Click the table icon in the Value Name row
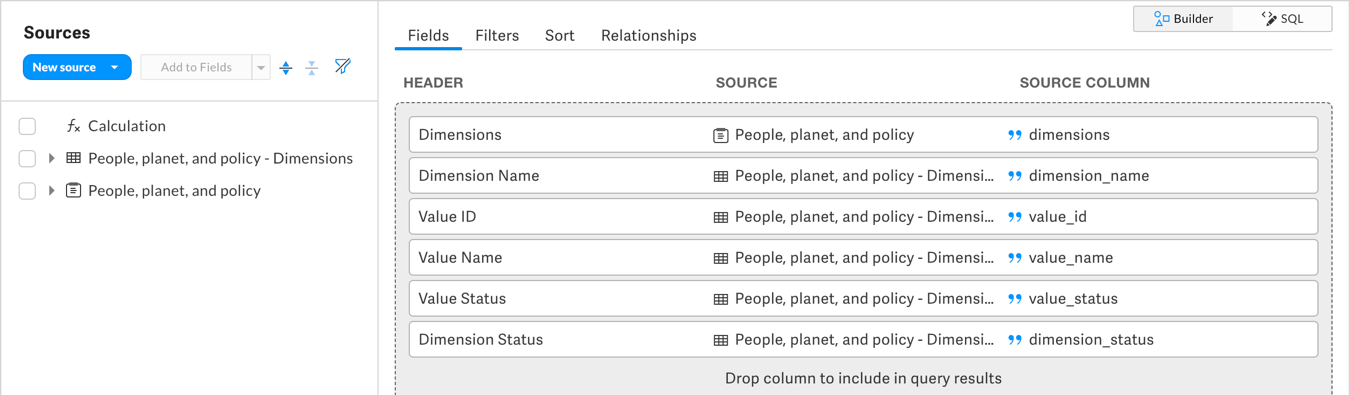The width and height of the screenshot is (1350, 395). [720, 258]
